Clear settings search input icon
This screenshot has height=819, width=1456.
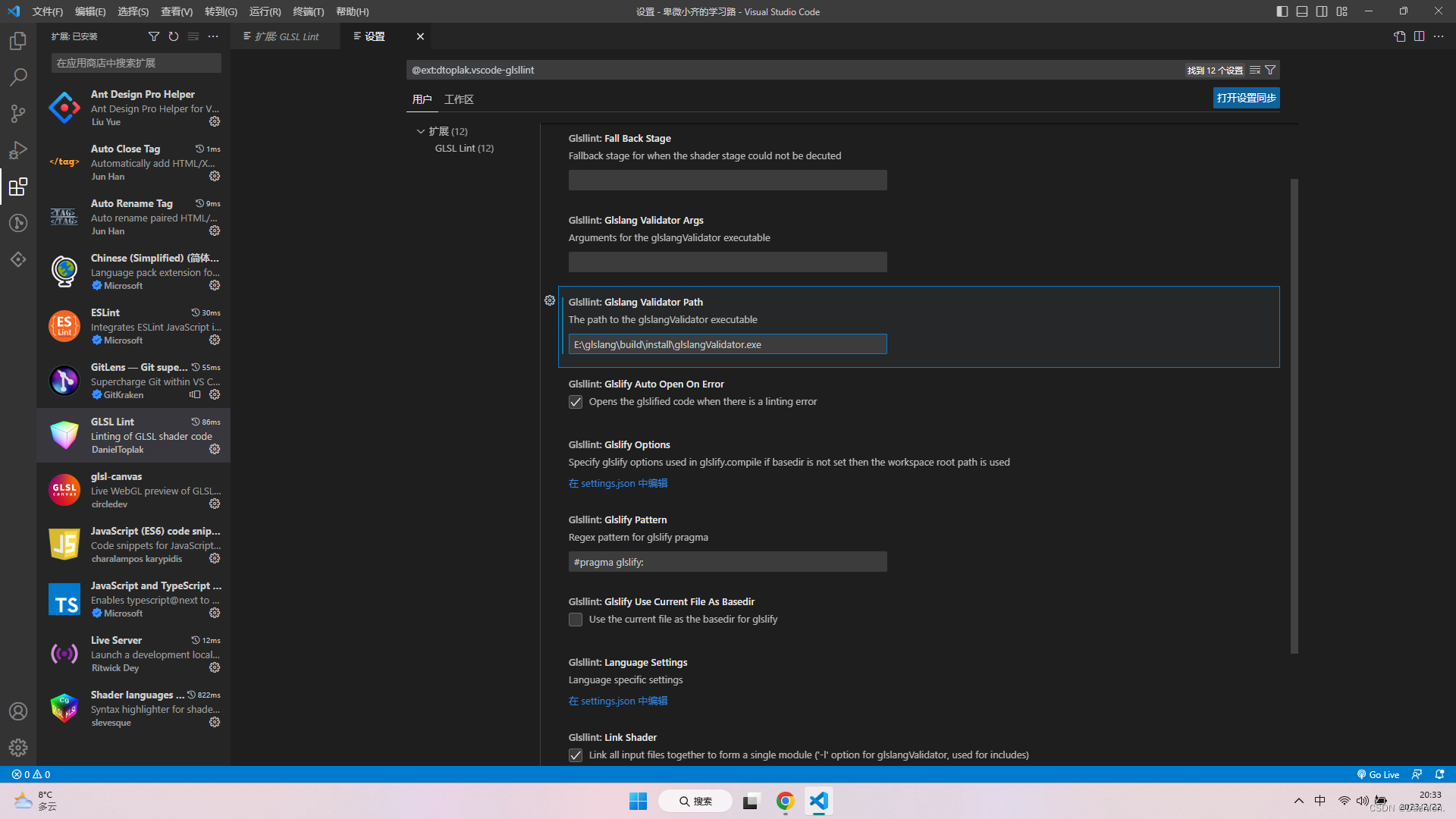click(x=1255, y=70)
